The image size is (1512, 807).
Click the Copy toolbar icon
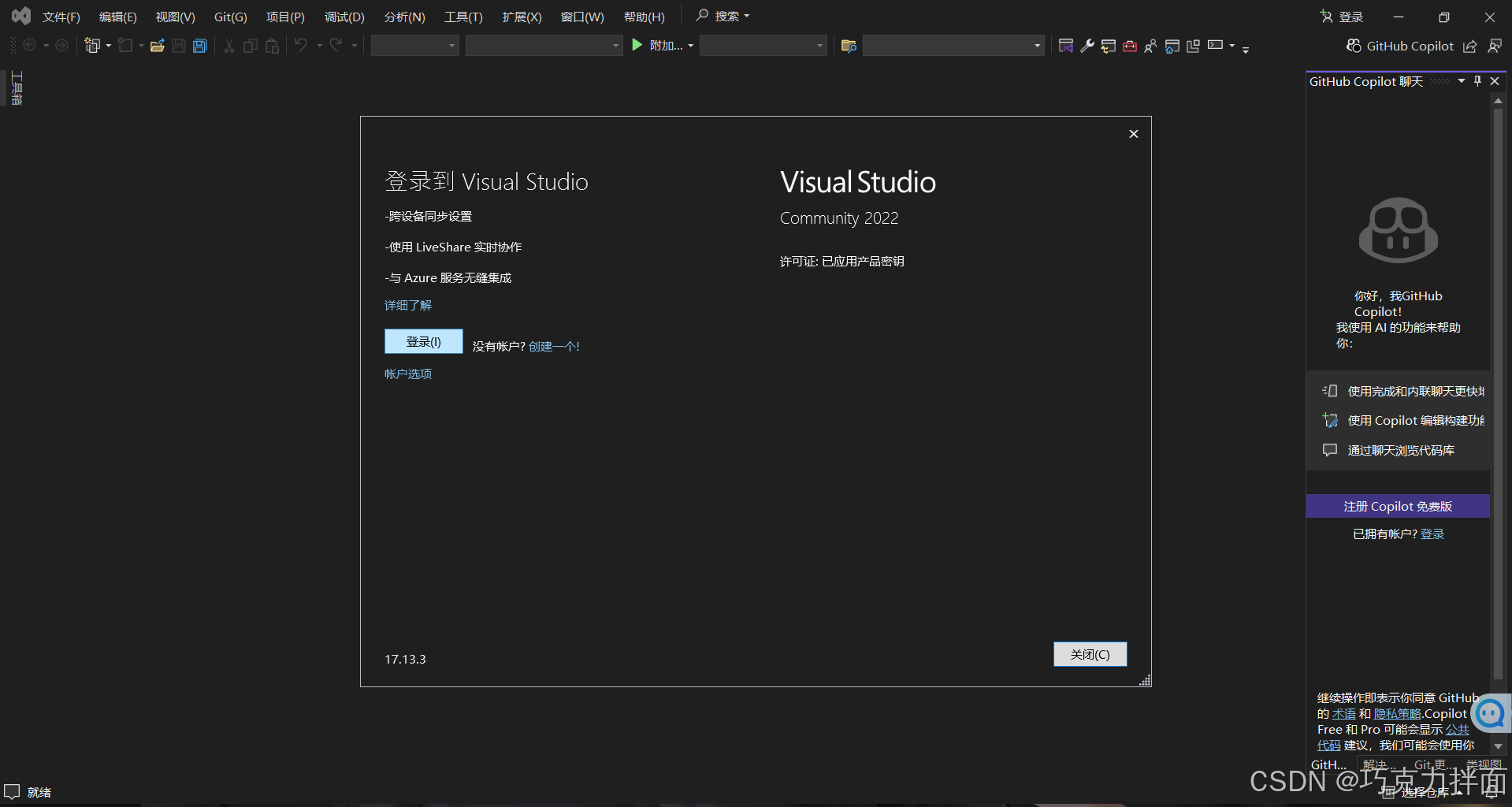pyautogui.click(x=251, y=46)
